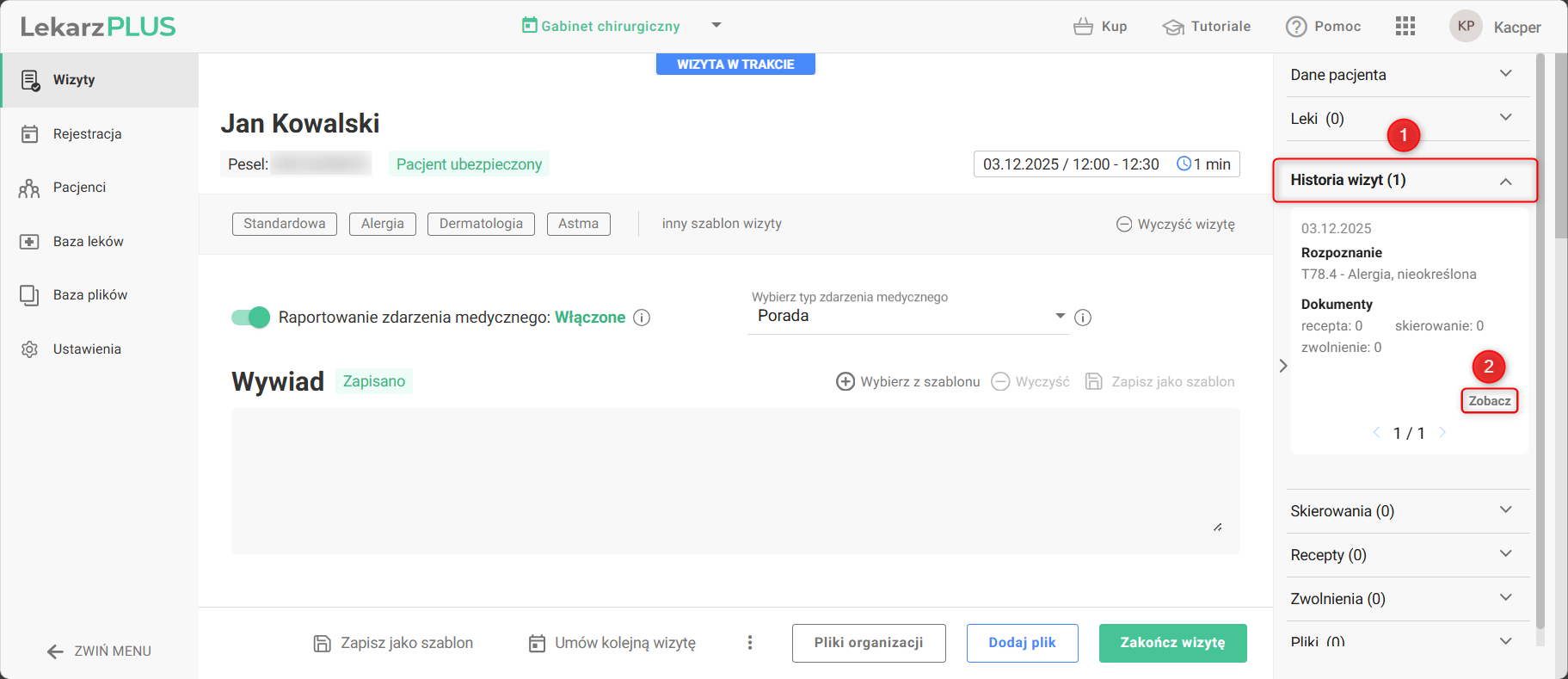1568x679 pixels.
Task: Click the apps grid icon in header
Action: point(1405,26)
